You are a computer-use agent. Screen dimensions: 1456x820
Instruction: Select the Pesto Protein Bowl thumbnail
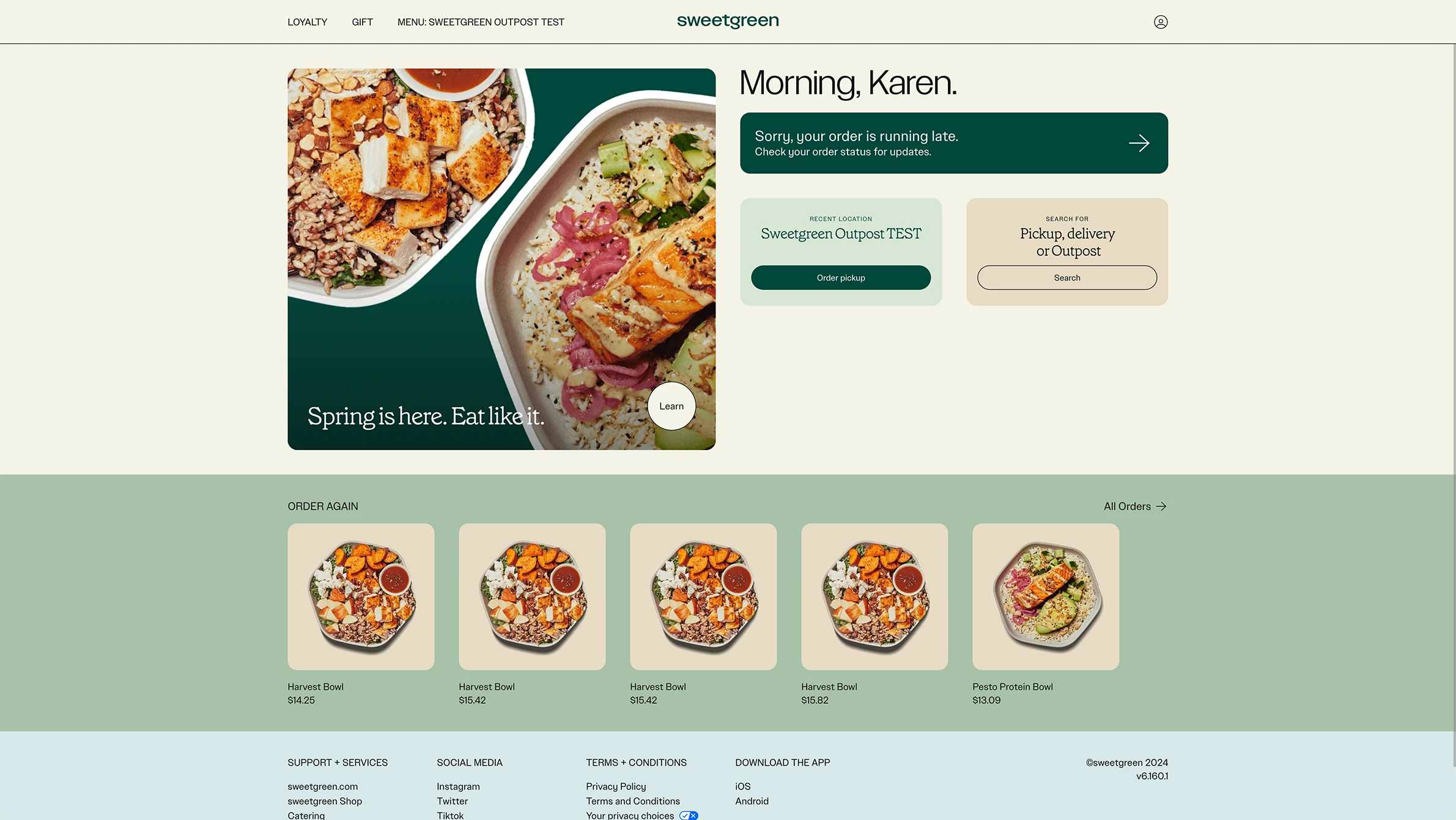coord(1046,596)
